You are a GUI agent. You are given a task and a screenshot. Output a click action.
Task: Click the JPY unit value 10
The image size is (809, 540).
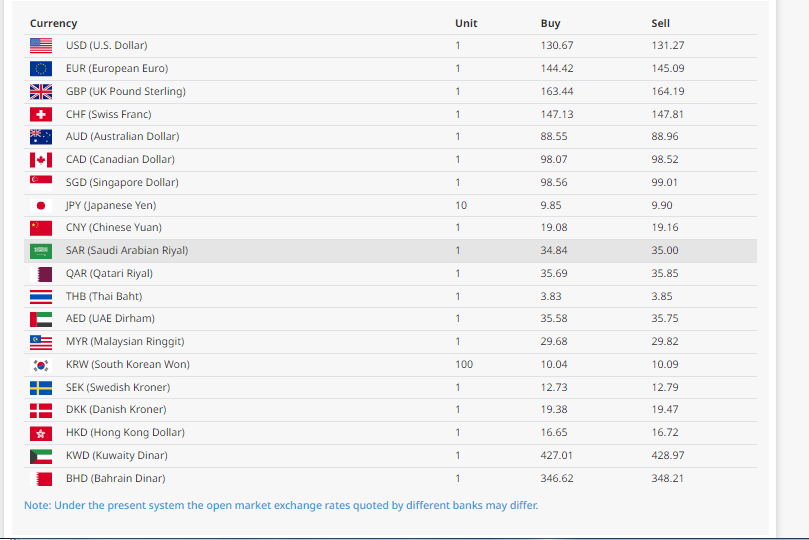coord(460,205)
